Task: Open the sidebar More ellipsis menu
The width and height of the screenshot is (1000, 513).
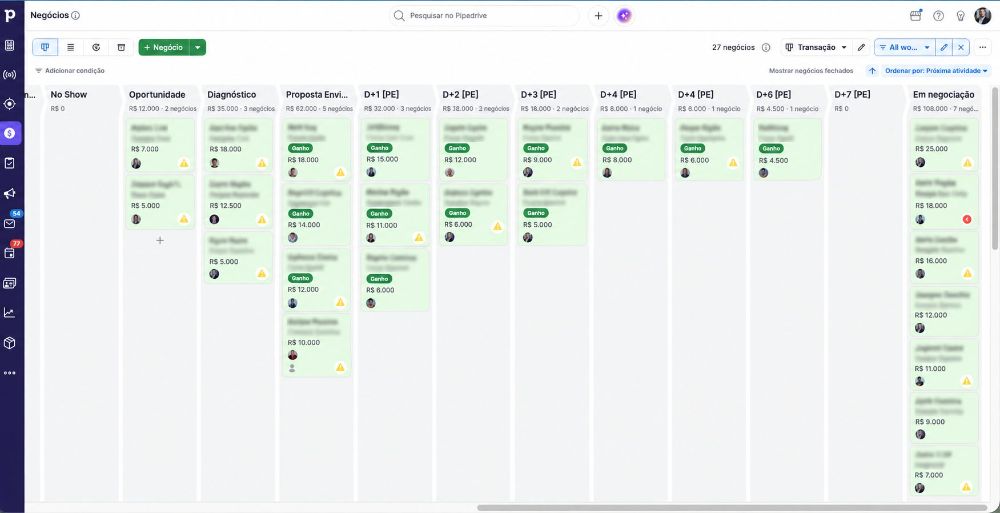Action: pyautogui.click(x=10, y=373)
